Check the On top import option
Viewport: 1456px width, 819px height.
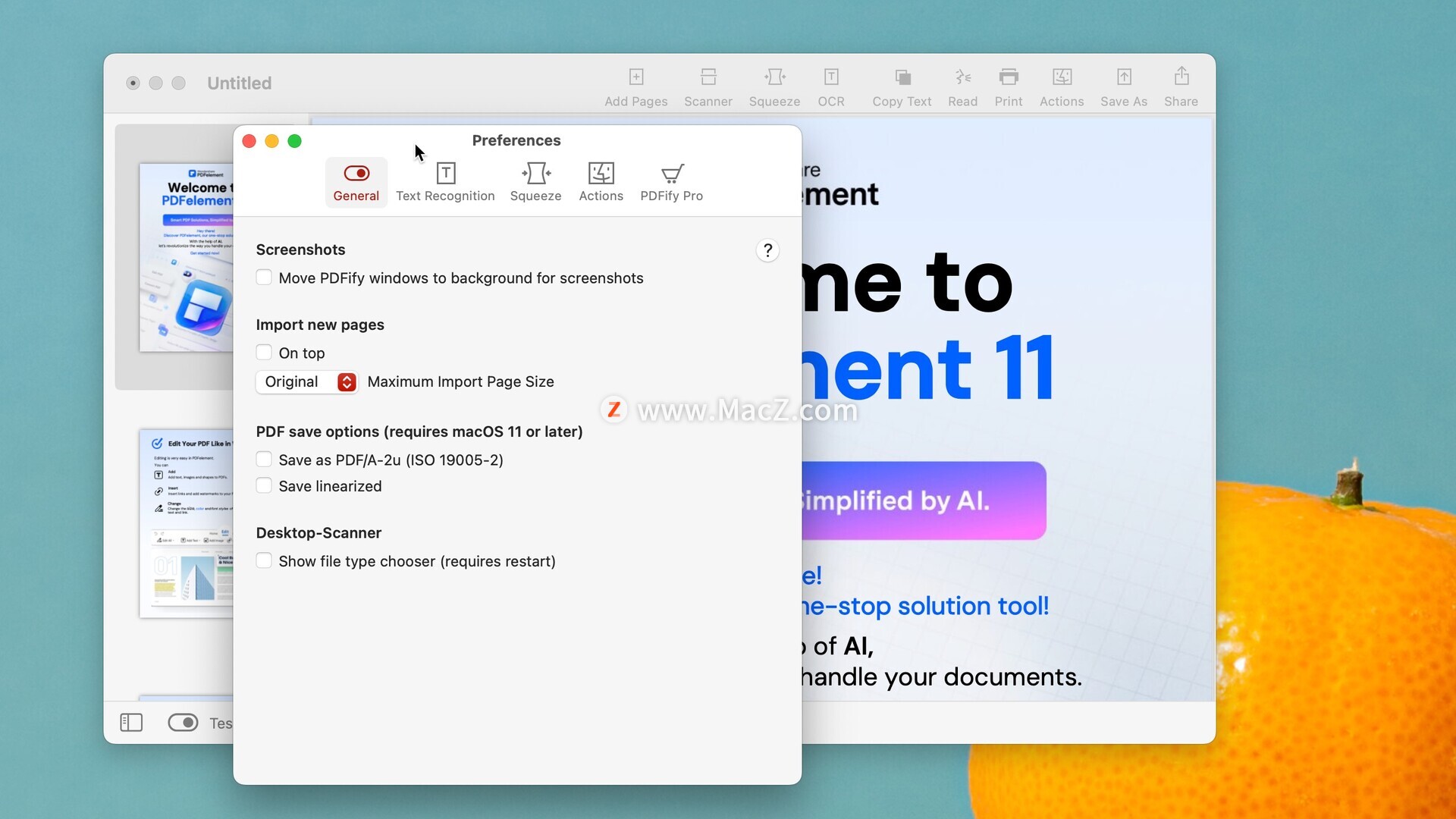[264, 353]
